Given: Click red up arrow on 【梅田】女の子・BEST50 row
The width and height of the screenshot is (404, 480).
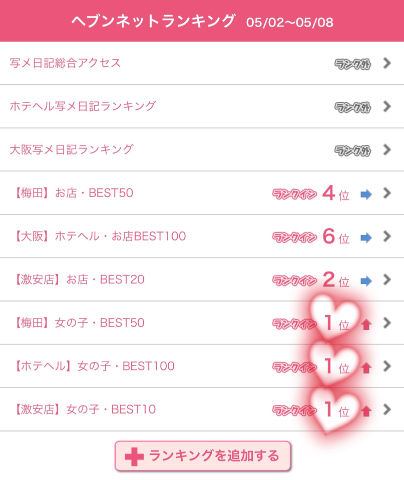Looking at the screenshot, I should pos(366,324).
